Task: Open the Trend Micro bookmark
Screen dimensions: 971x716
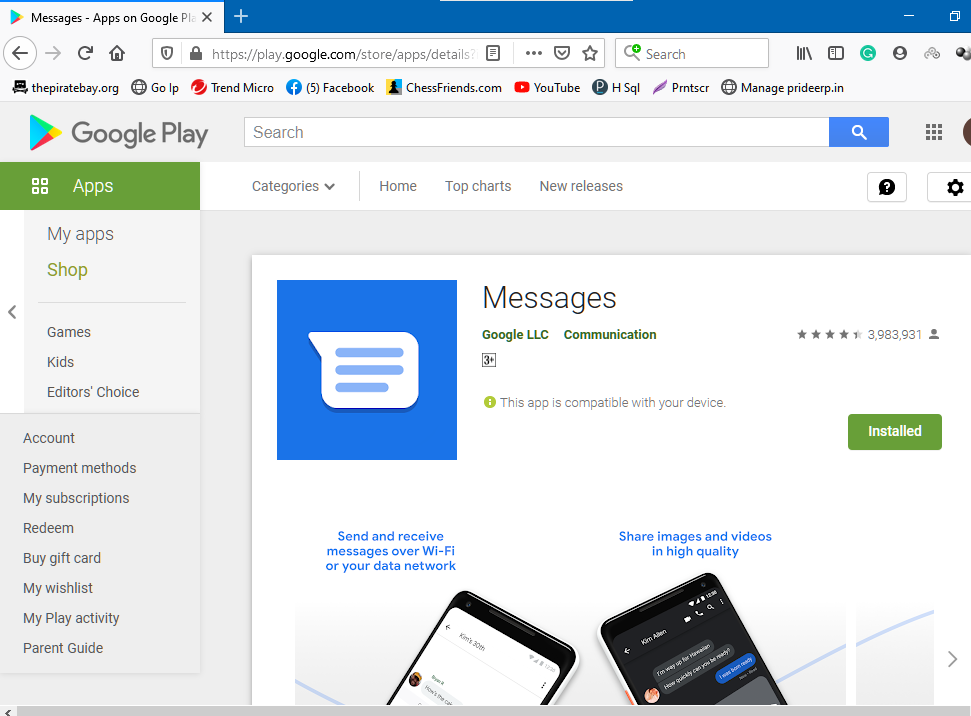Action: point(232,87)
